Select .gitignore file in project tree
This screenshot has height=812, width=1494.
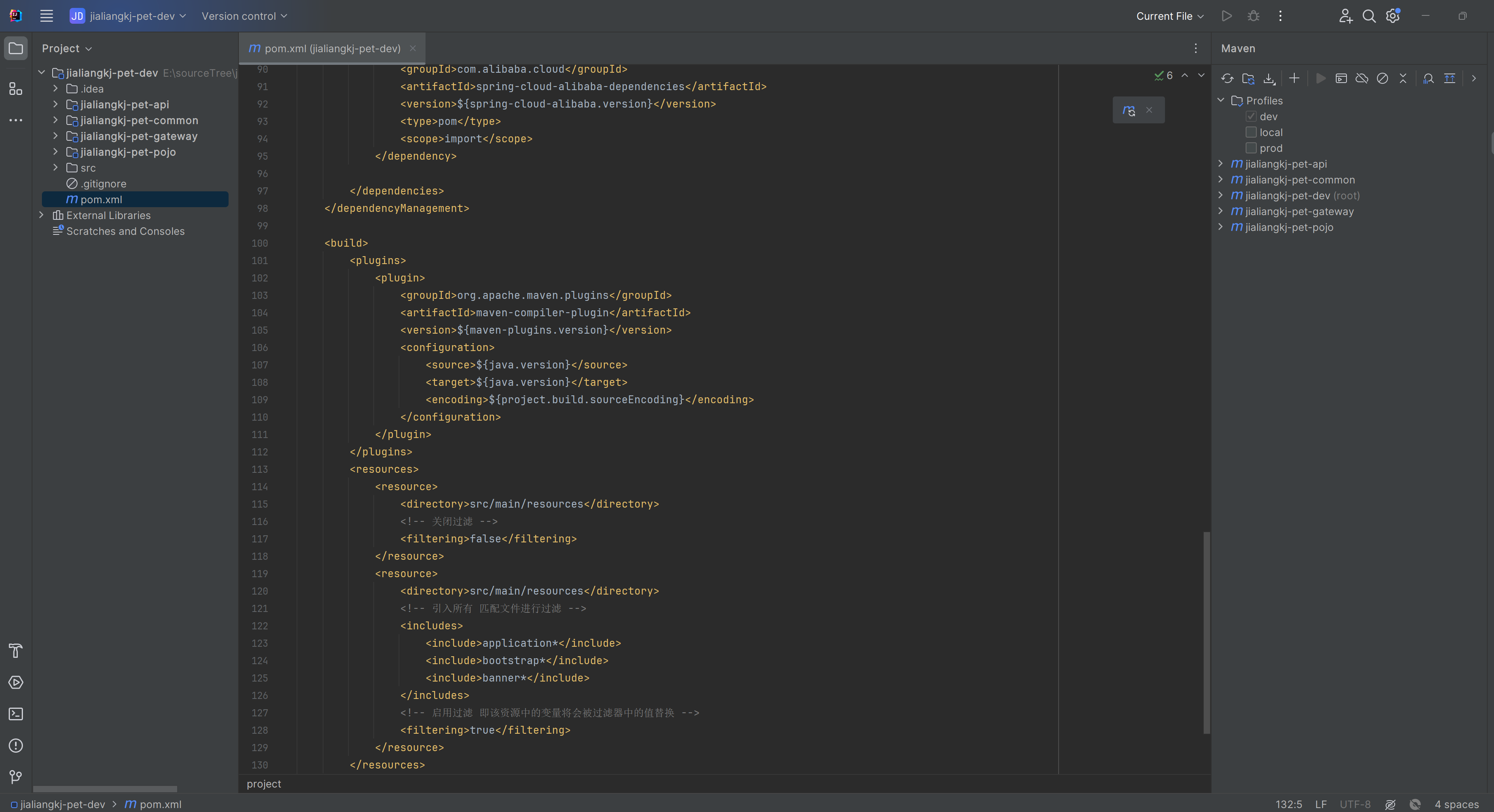coord(103,184)
